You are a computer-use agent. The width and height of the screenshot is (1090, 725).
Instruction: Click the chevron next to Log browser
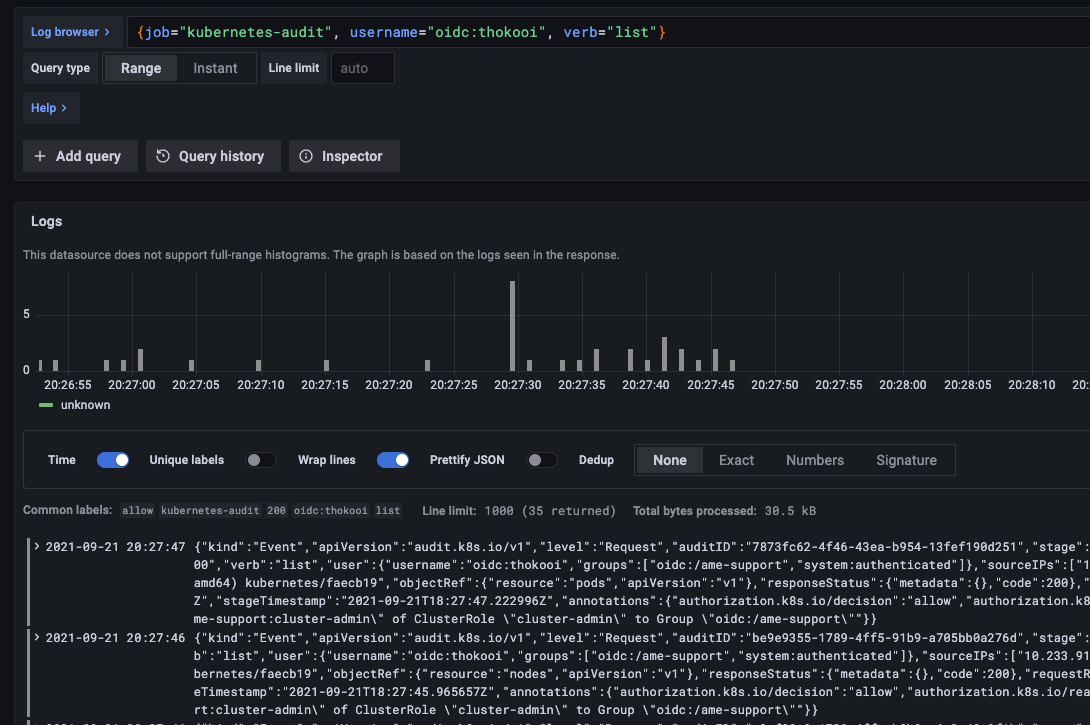tap(106, 32)
